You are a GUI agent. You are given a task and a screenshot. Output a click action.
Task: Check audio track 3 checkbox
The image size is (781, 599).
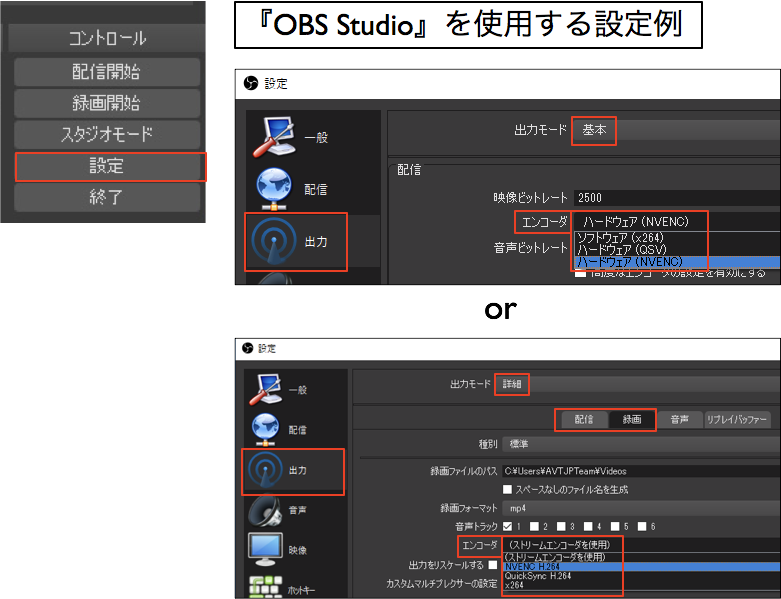pos(561,526)
